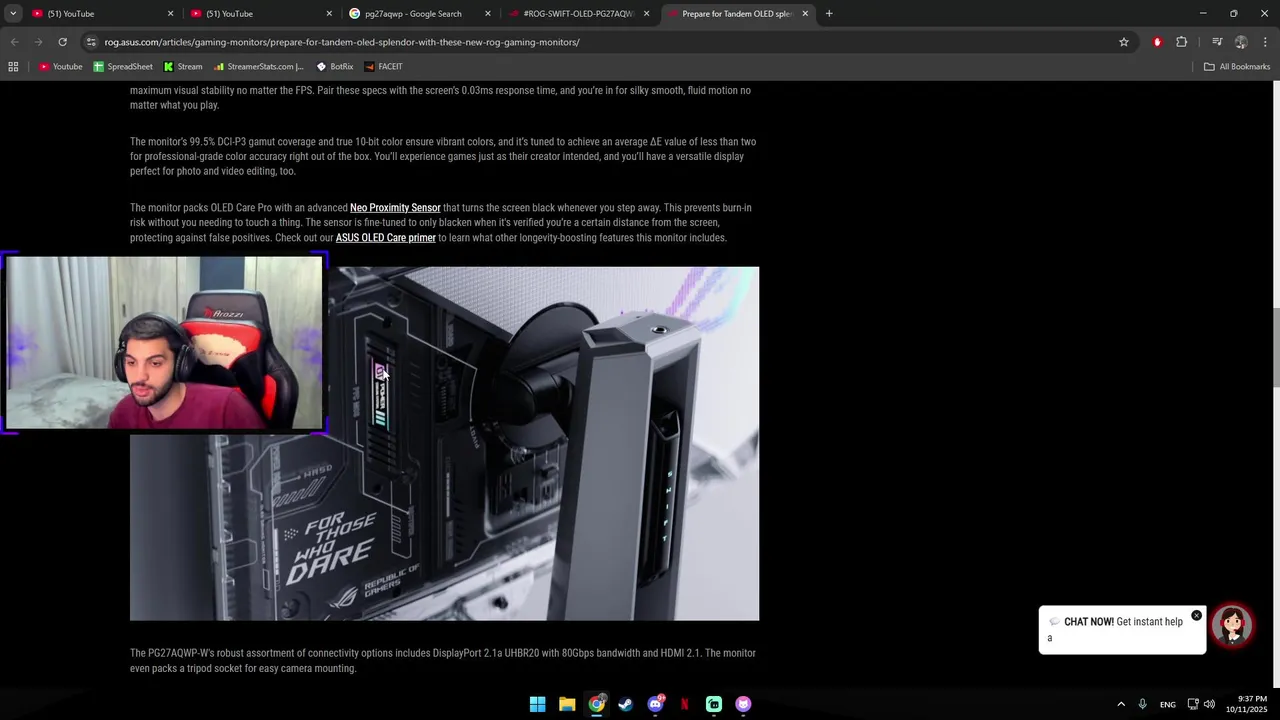
Task: Open the media control toolbar icon
Action: click(x=1217, y=42)
